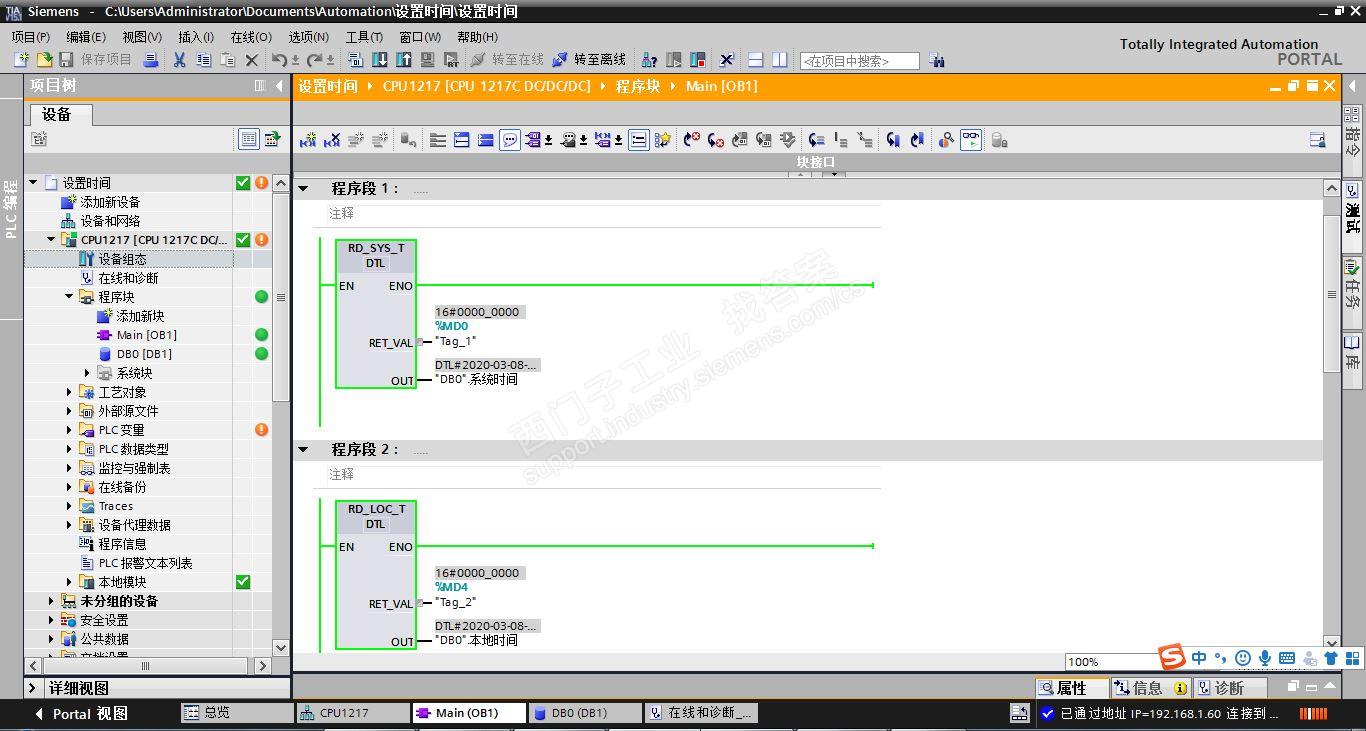This screenshot has height=731, width=1366.
Task: Toggle network comments speech-bubble icon
Action: (x=510, y=140)
